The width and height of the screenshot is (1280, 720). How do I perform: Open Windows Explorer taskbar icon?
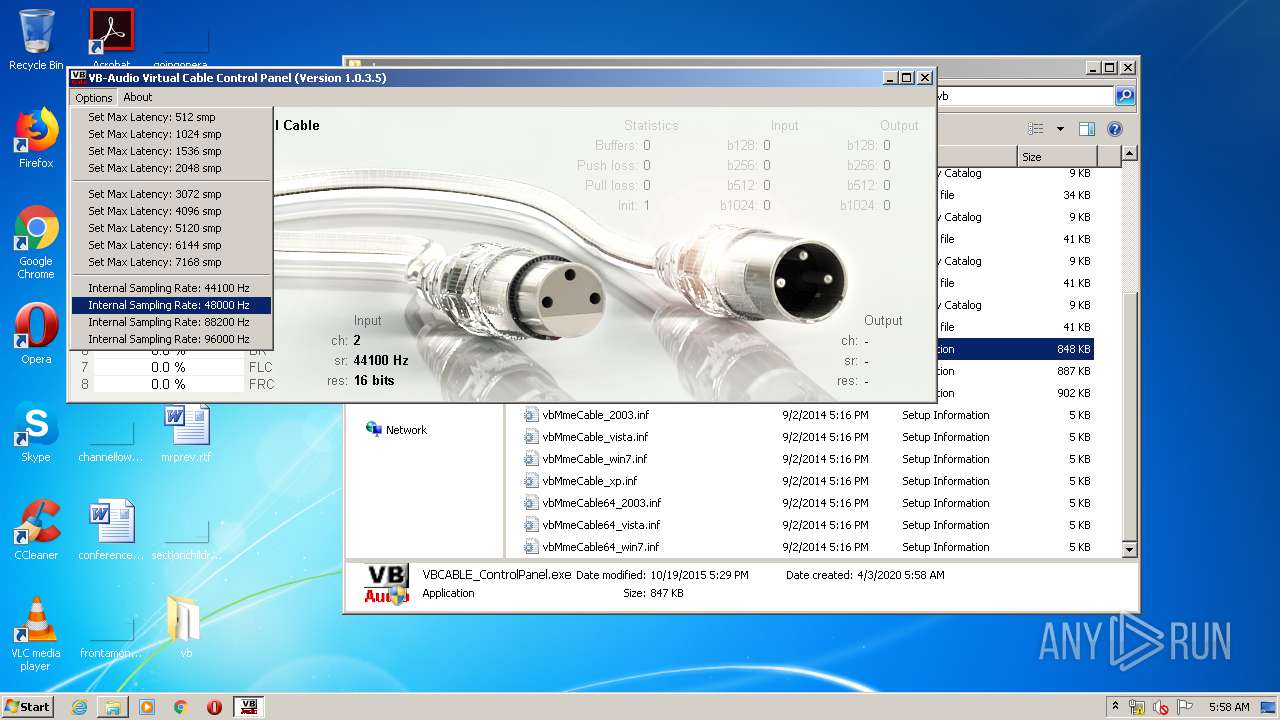click(x=113, y=707)
